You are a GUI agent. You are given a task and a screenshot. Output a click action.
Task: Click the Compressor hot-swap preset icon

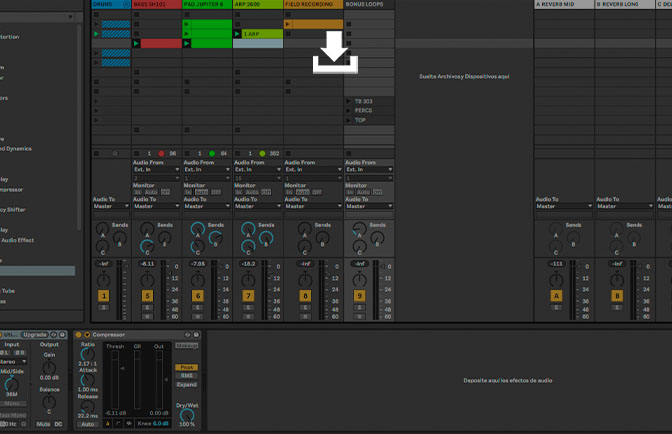(187, 334)
